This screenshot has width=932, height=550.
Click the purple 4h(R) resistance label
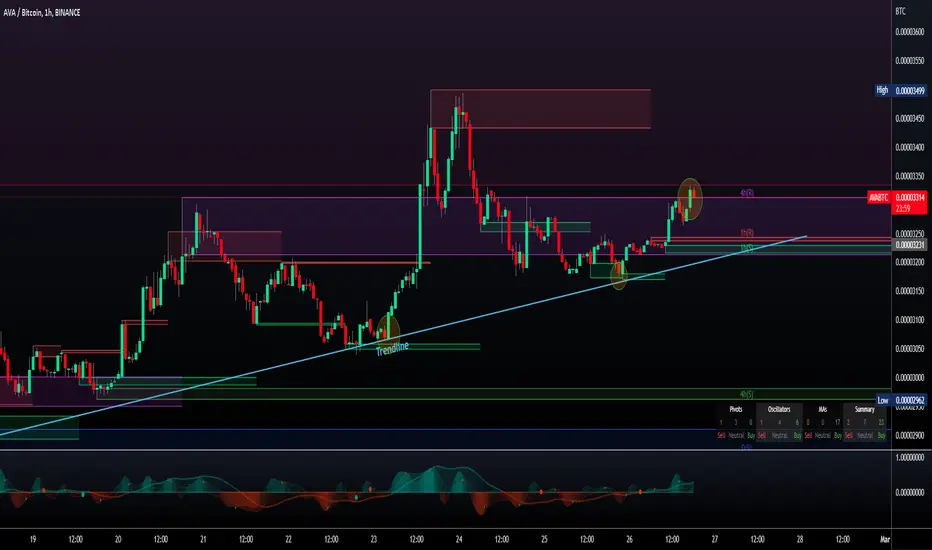point(747,193)
